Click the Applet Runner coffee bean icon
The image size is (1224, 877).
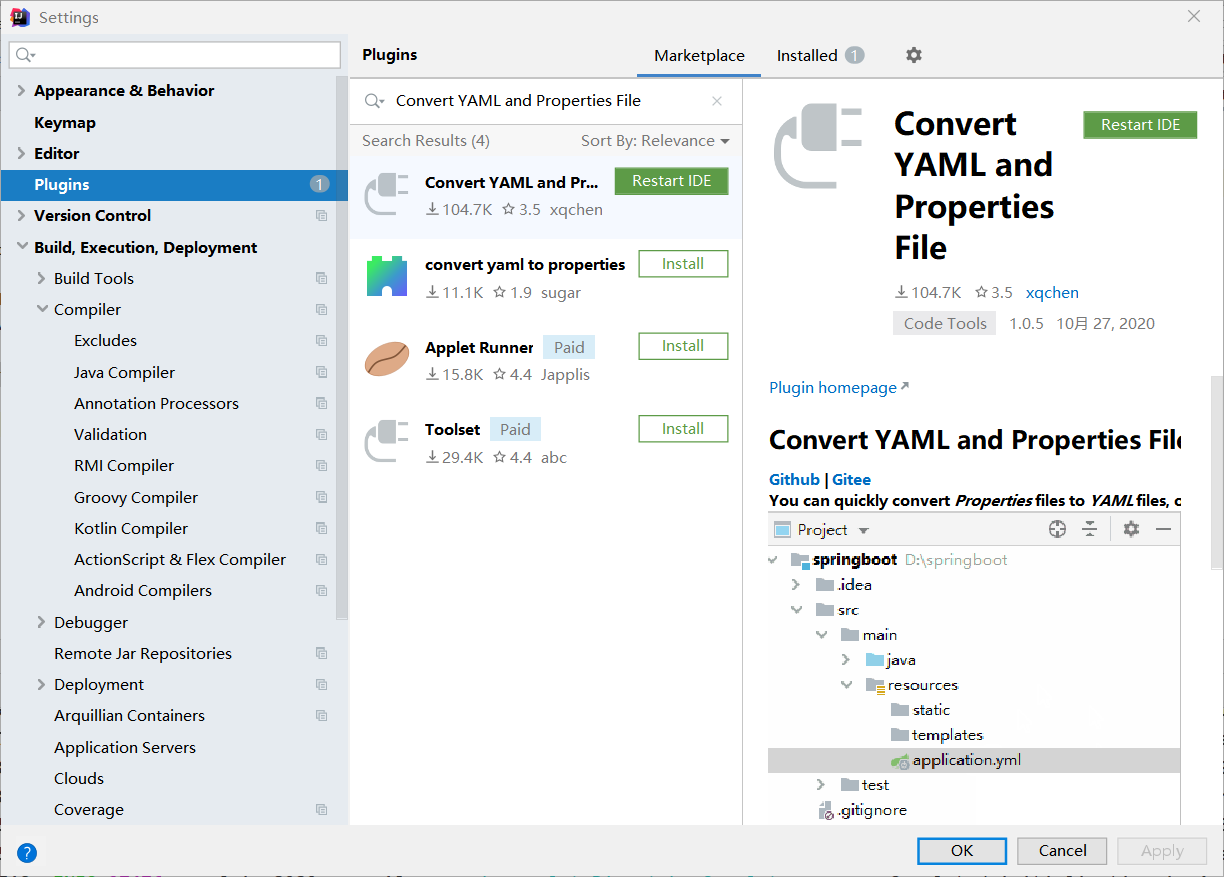387,359
